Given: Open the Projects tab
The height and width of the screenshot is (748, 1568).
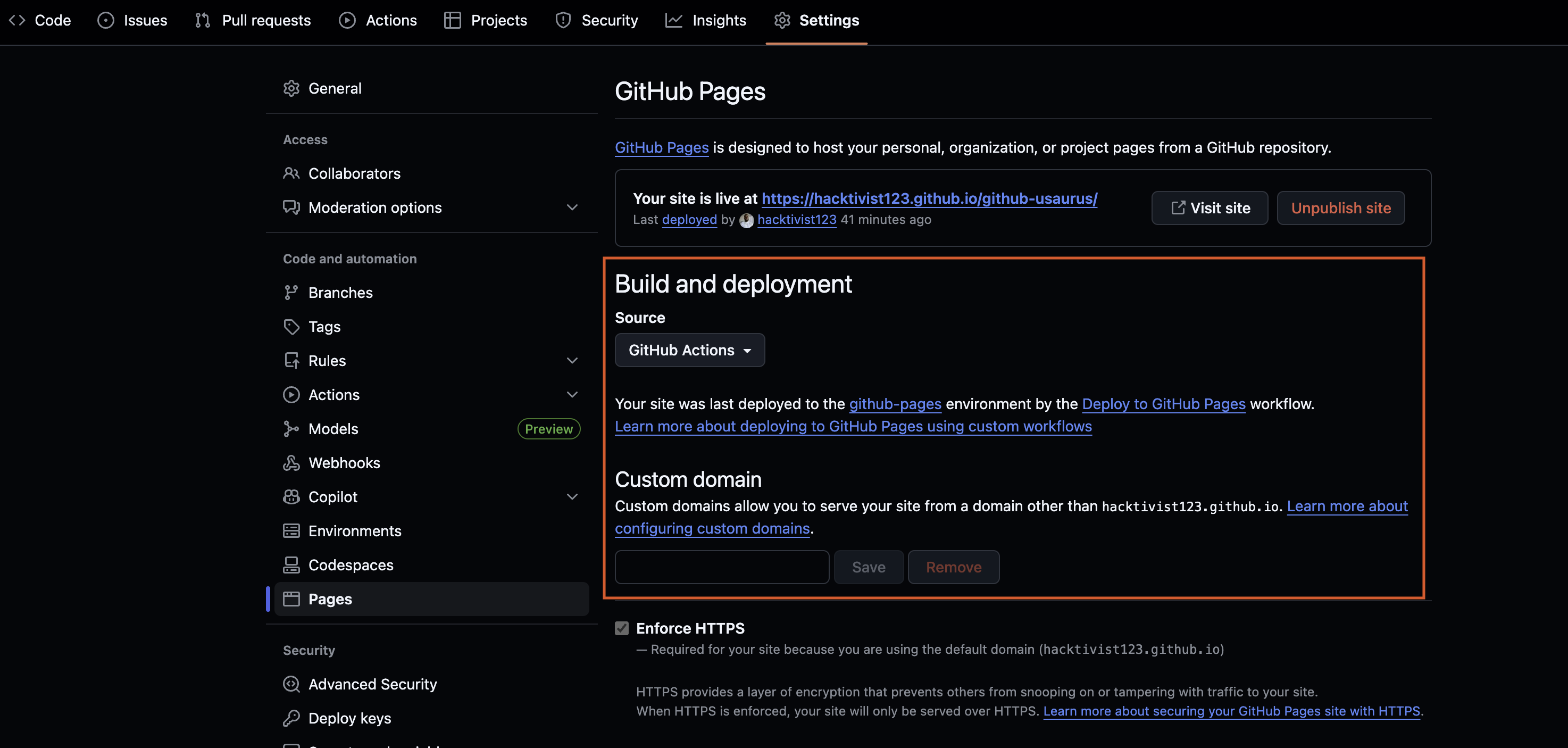Looking at the screenshot, I should [486, 20].
